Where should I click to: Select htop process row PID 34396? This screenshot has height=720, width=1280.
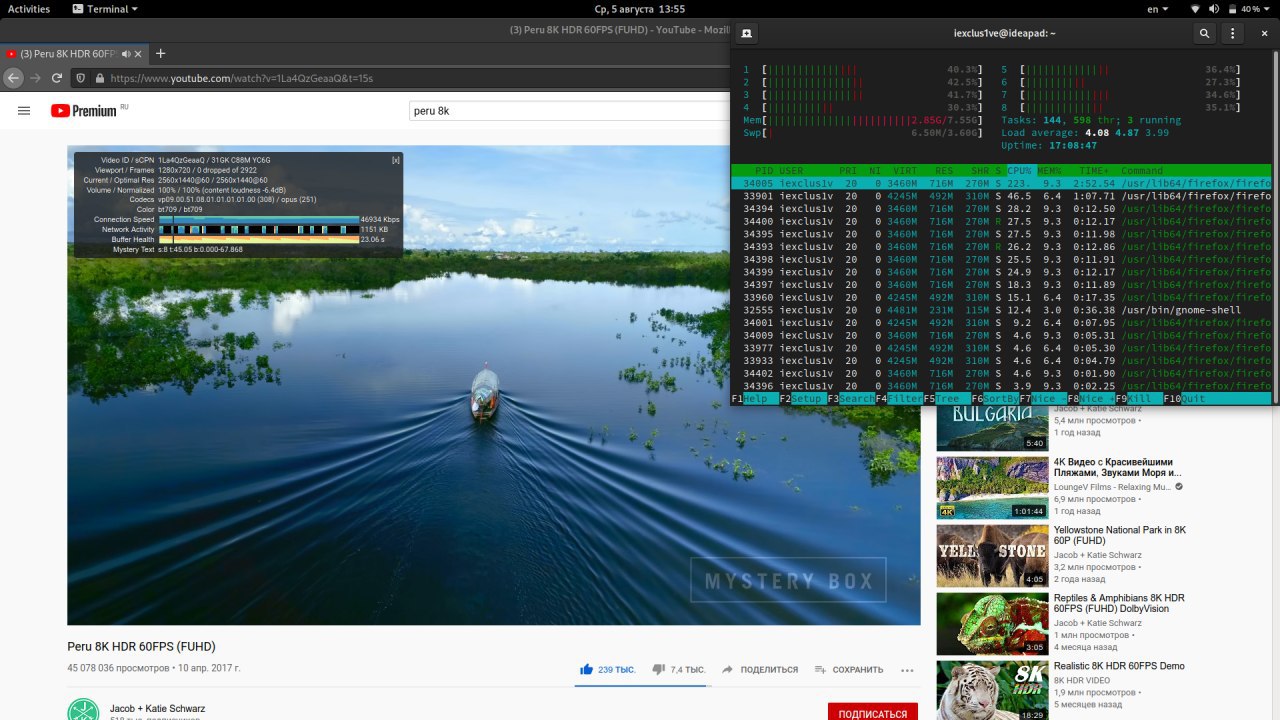coord(1001,386)
